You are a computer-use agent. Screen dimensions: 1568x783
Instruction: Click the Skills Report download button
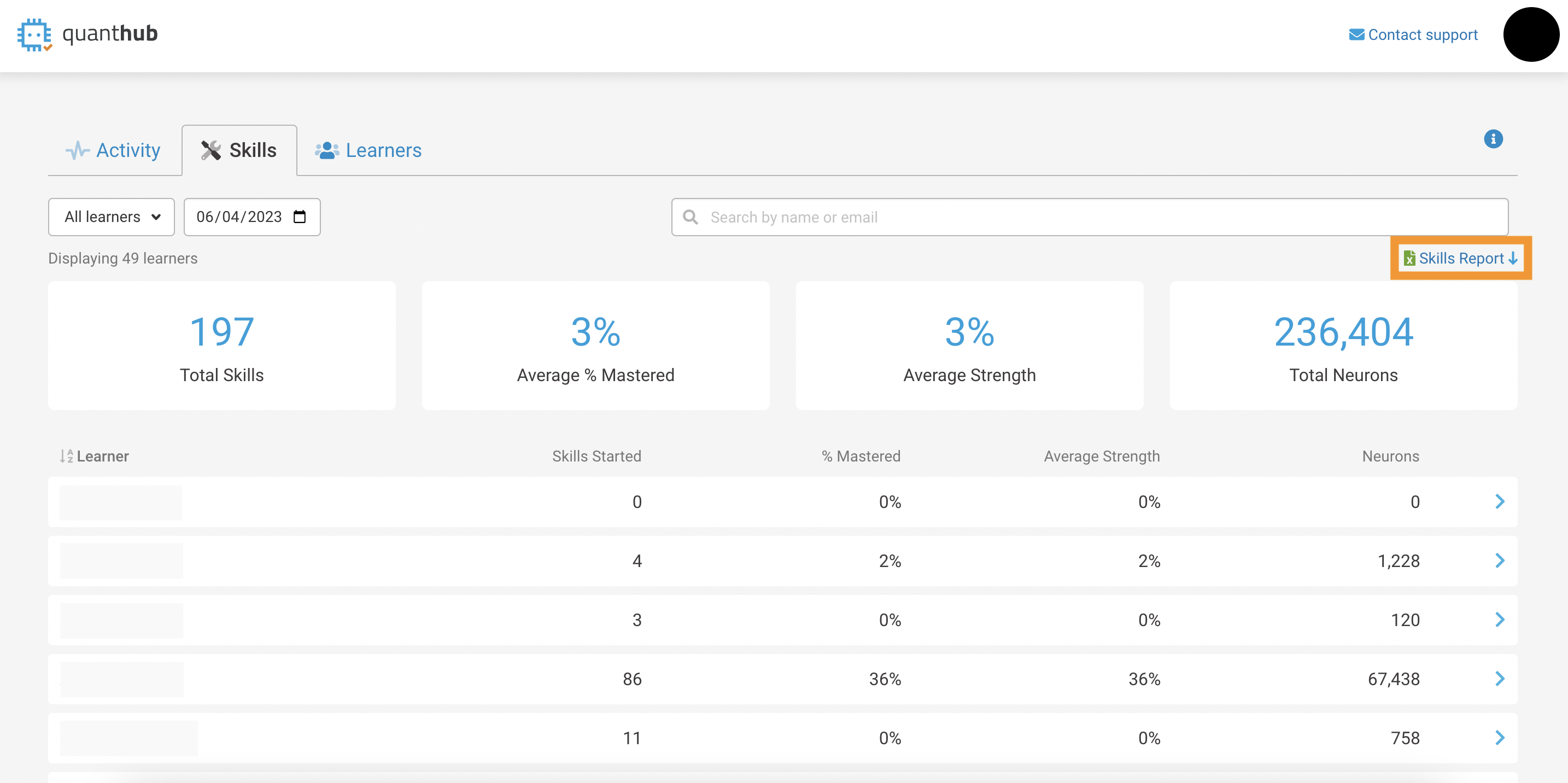[x=1462, y=258]
